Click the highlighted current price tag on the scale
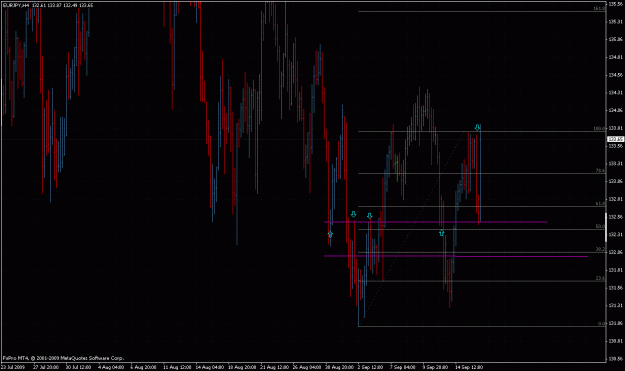Viewport: 625px width, 371px height. 615,139
